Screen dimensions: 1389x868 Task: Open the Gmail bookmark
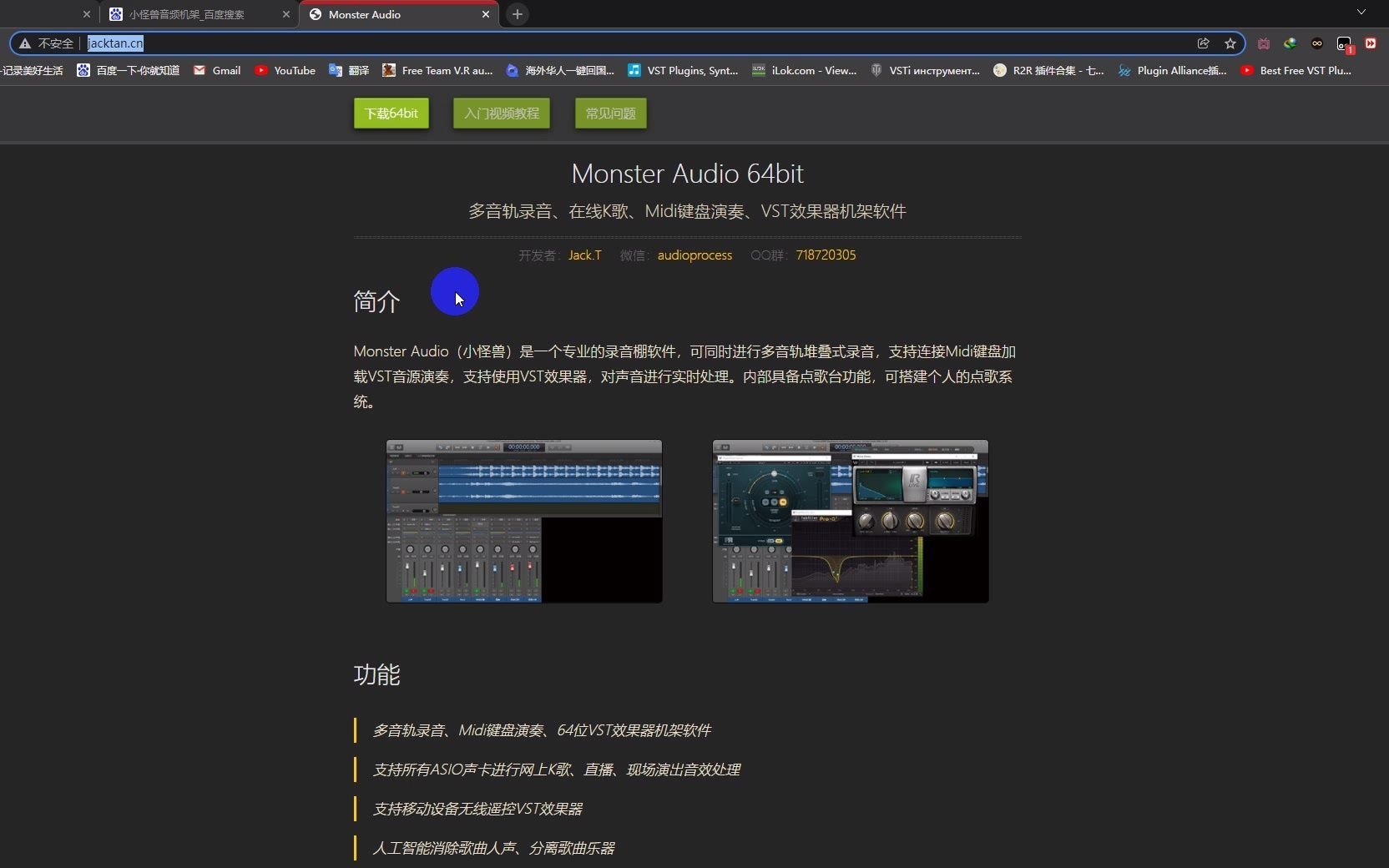[x=217, y=71]
